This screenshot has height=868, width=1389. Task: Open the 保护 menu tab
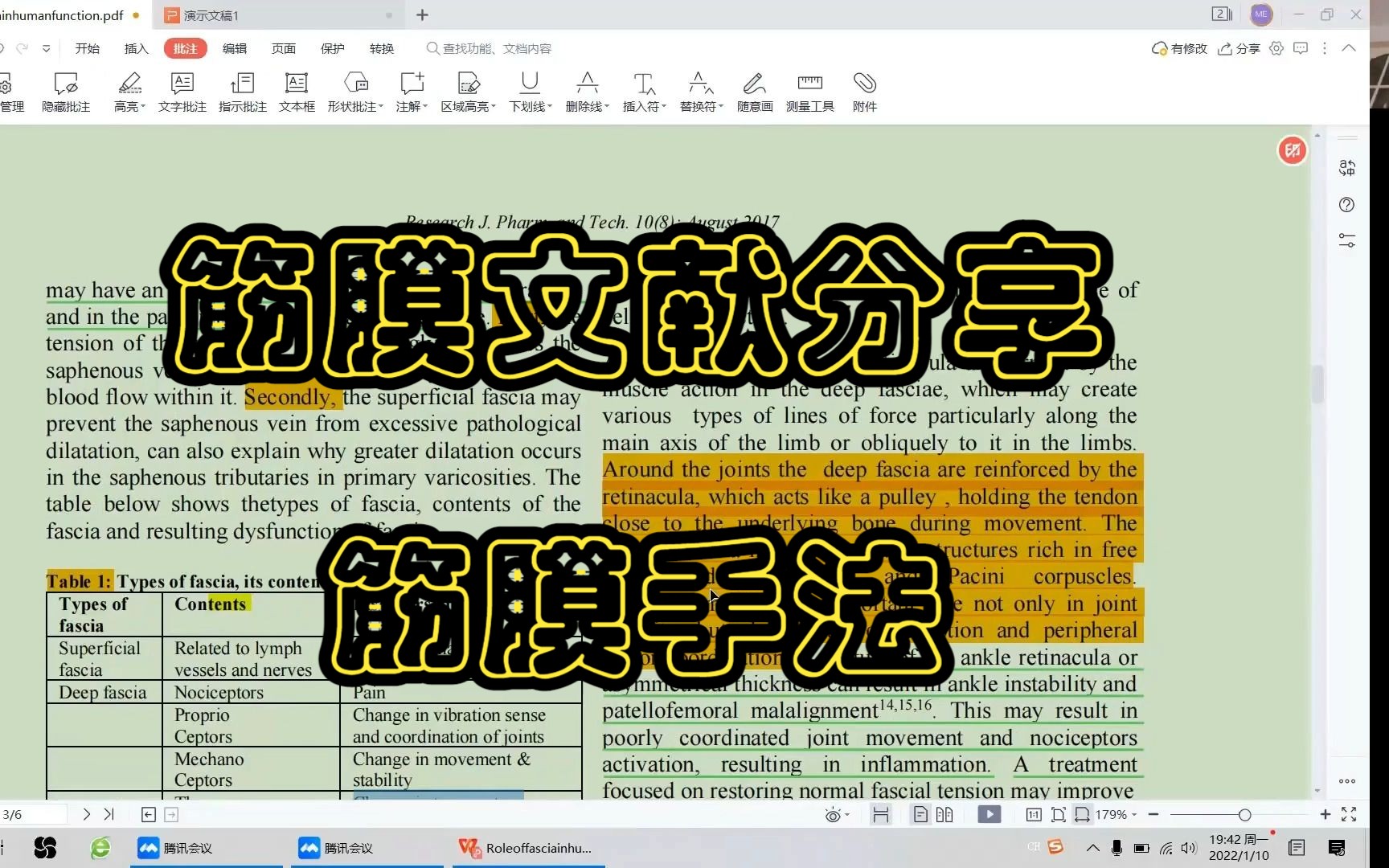click(333, 48)
